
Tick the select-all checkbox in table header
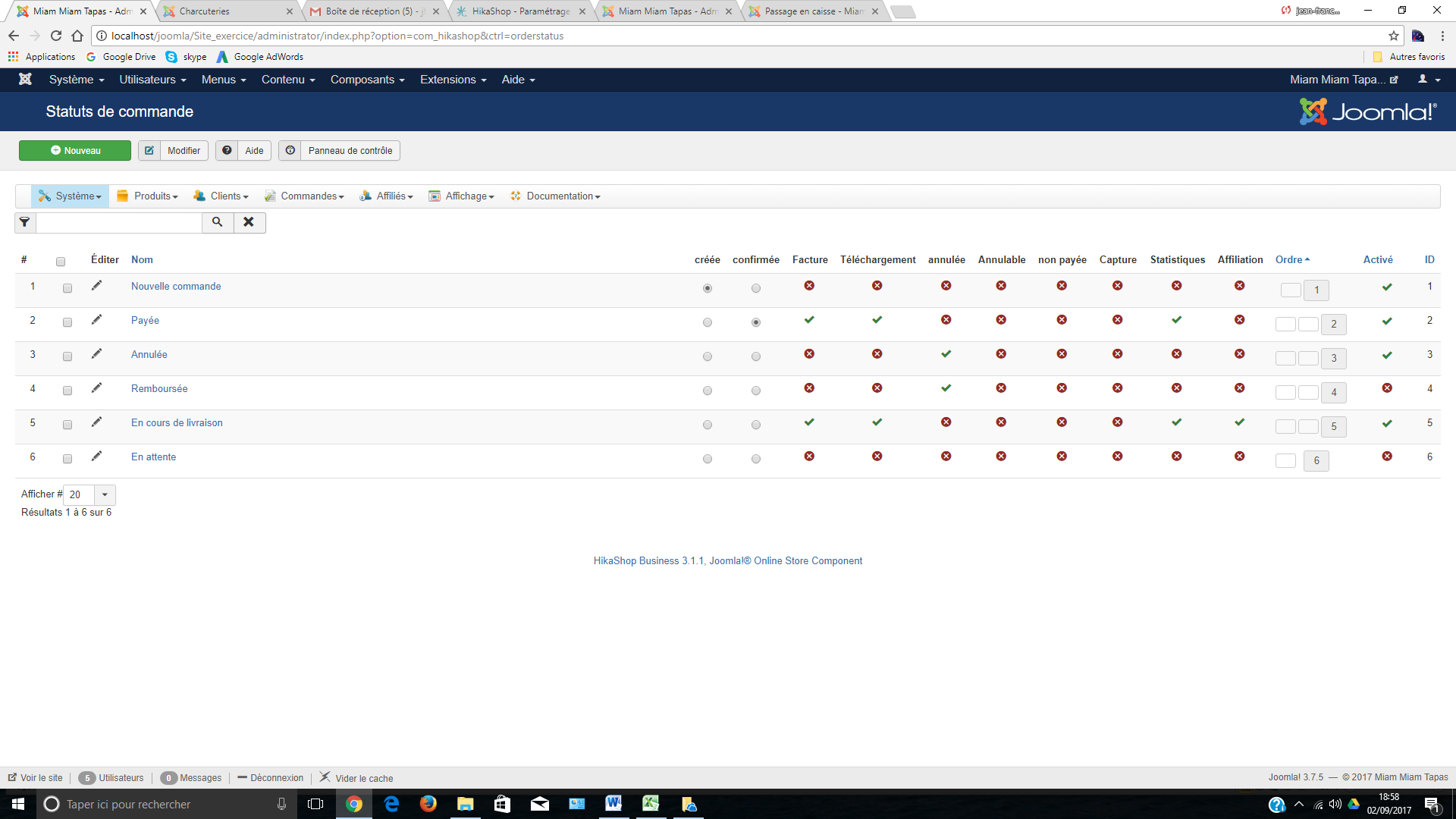point(61,262)
